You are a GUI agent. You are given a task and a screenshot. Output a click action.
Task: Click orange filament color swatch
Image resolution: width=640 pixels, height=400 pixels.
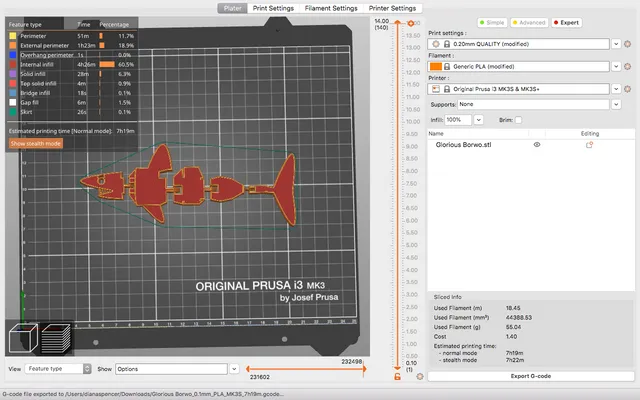click(436, 66)
